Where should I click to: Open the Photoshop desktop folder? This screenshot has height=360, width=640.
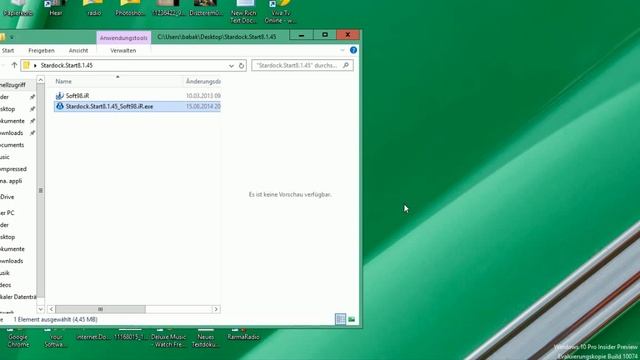[x=130, y=8]
